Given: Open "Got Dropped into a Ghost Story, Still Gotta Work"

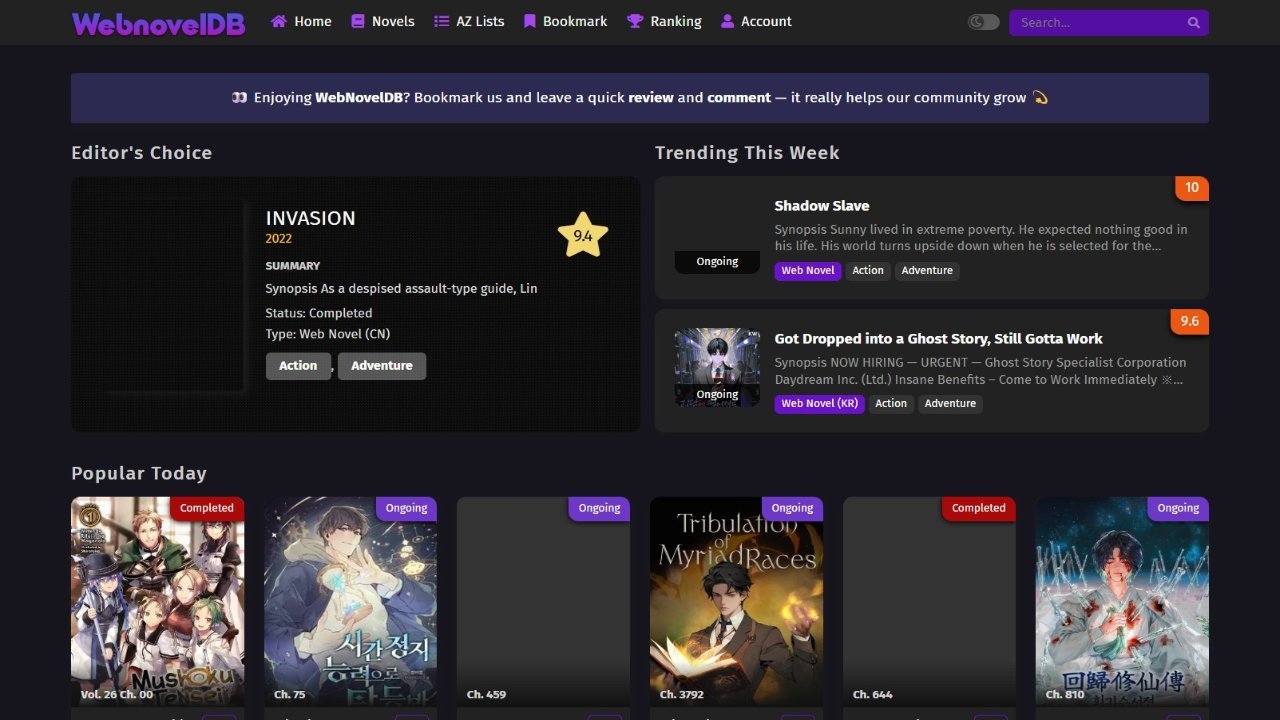Looking at the screenshot, I should pos(939,339).
